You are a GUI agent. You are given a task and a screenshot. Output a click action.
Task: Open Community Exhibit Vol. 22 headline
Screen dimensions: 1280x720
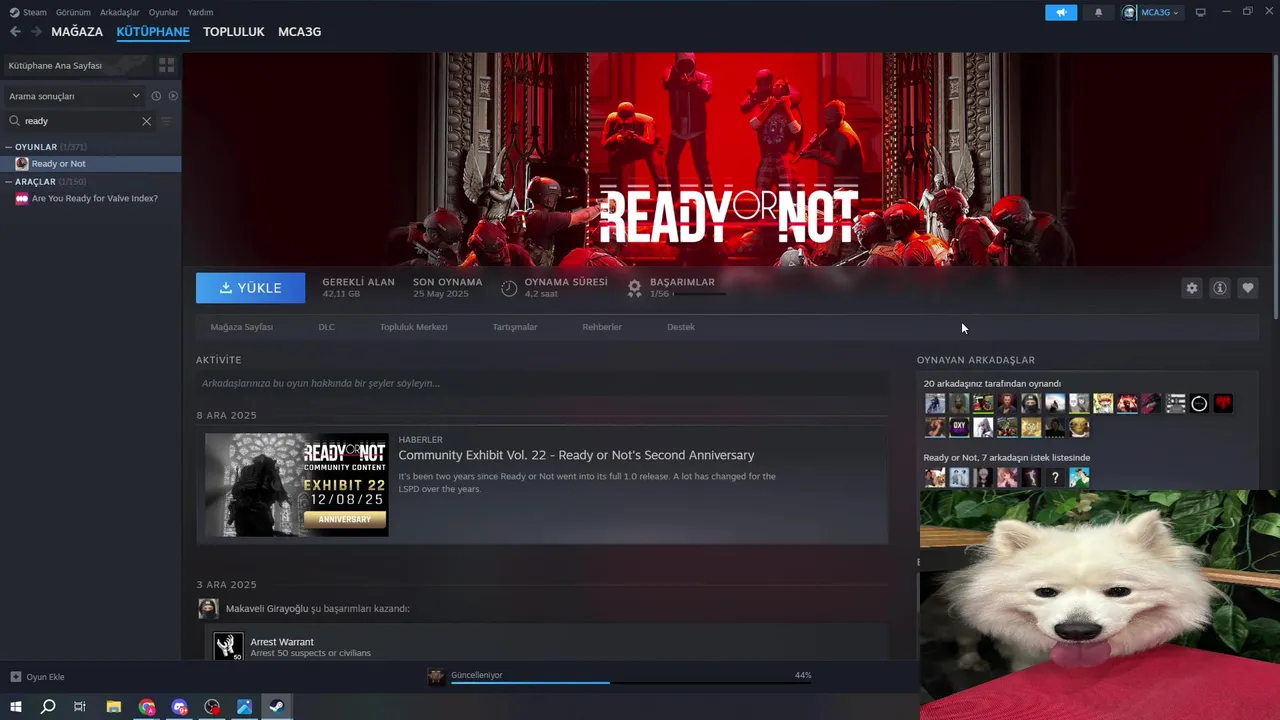point(576,455)
